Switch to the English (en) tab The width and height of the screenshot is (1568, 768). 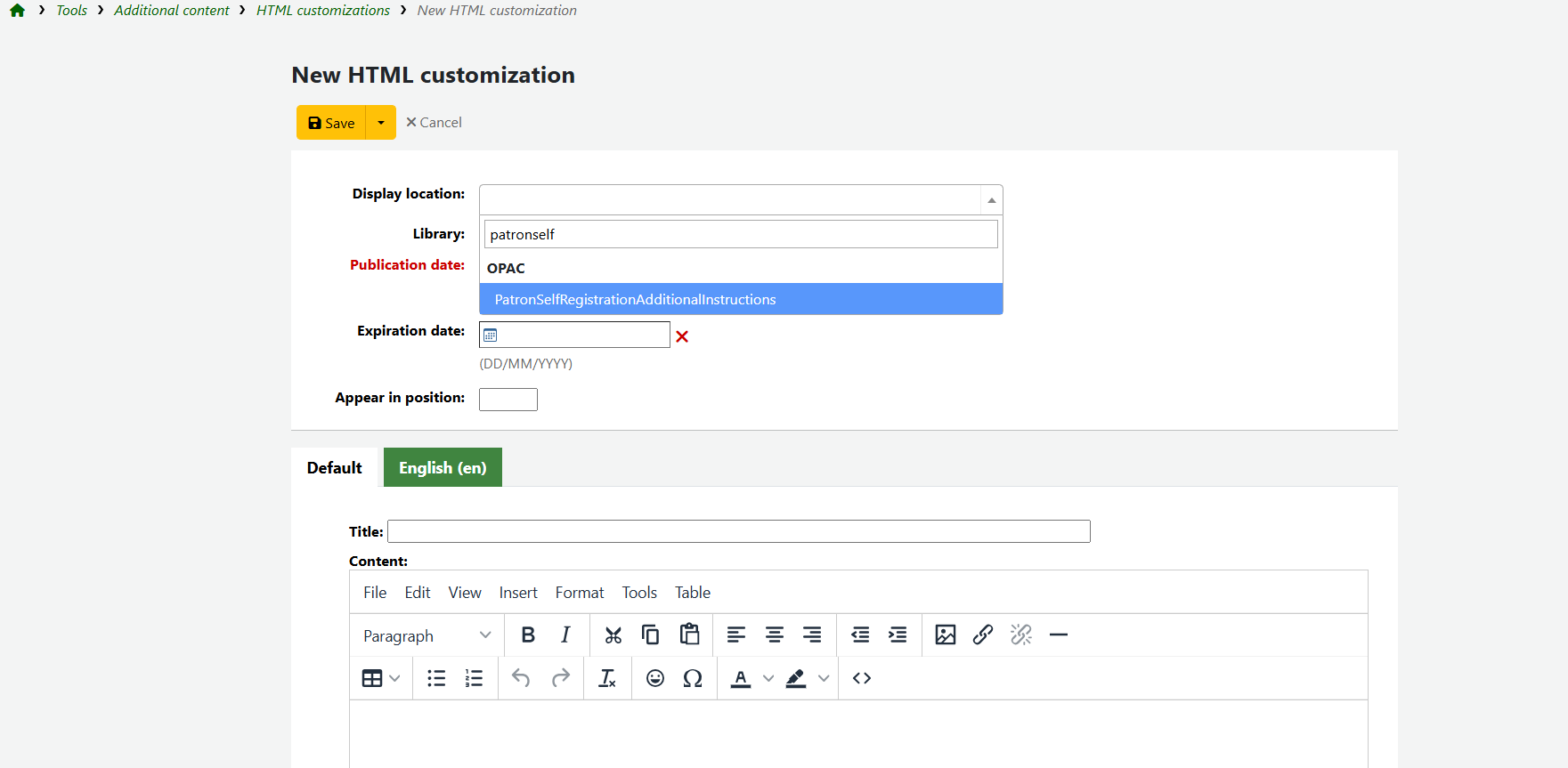(443, 467)
